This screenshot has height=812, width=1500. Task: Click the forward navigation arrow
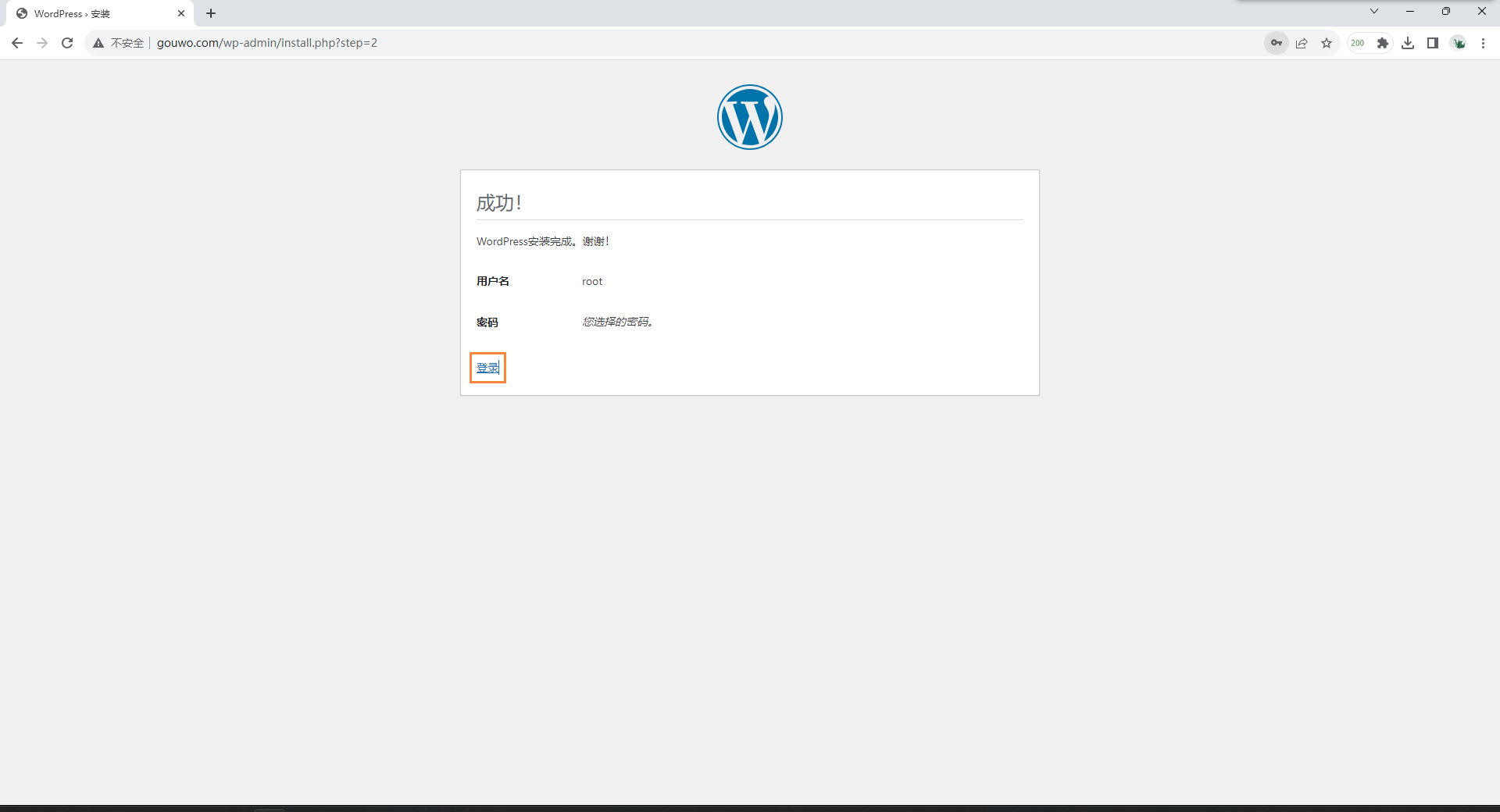click(x=42, y=43)
